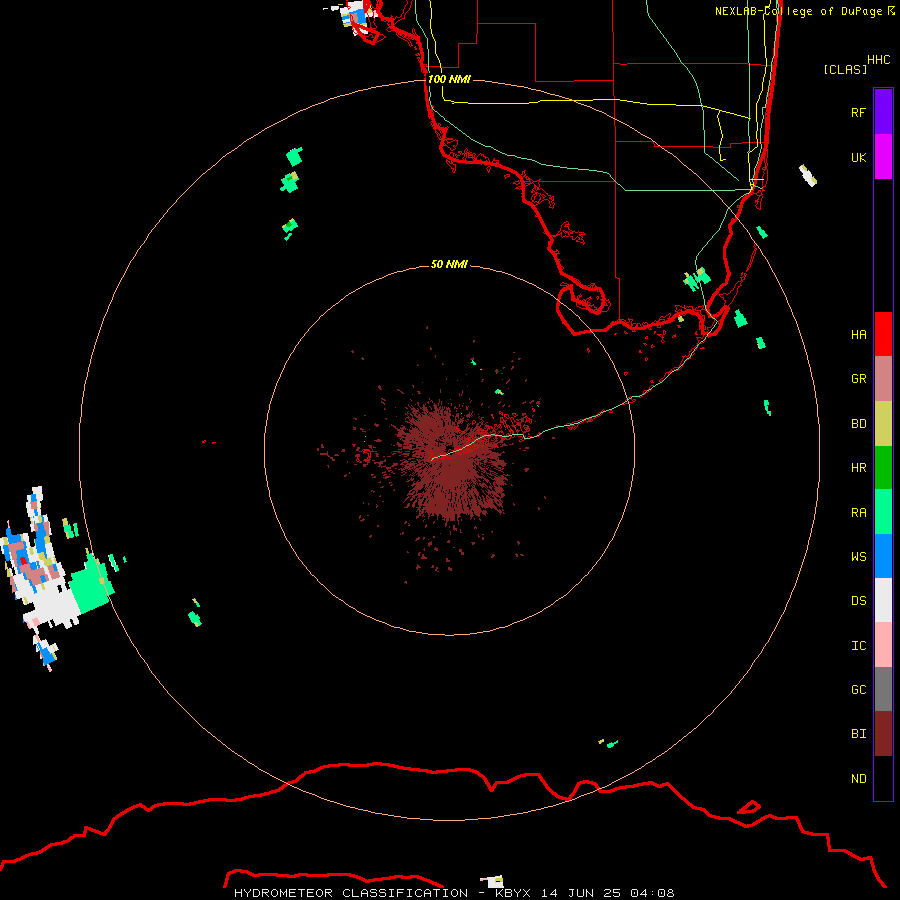Viewport: 900px width, 900px height.
Task: Click the WS legend label
Action: coord(858,557)
